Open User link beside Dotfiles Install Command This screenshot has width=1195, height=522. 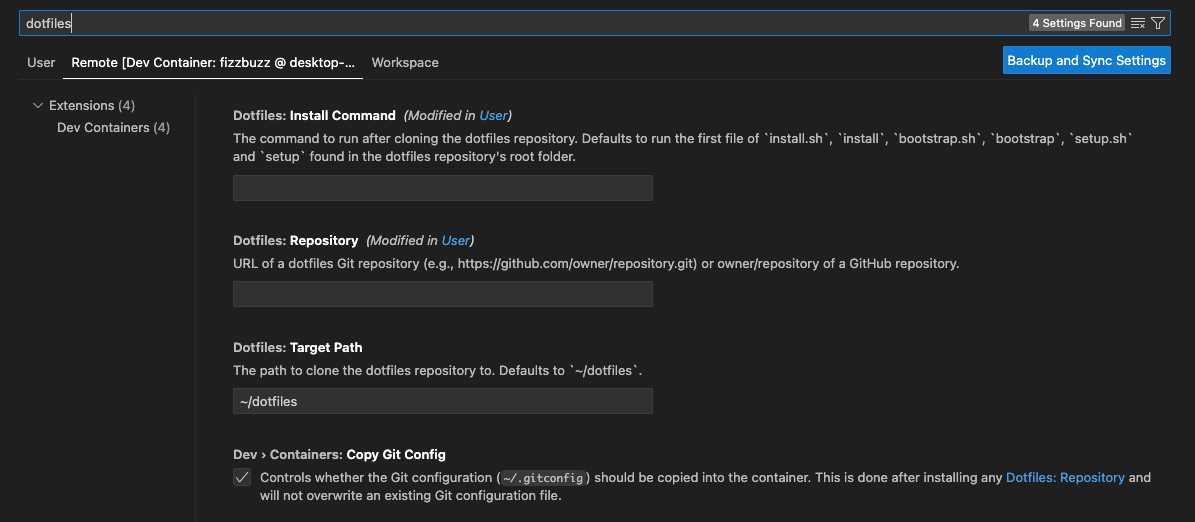click(494, 115)
